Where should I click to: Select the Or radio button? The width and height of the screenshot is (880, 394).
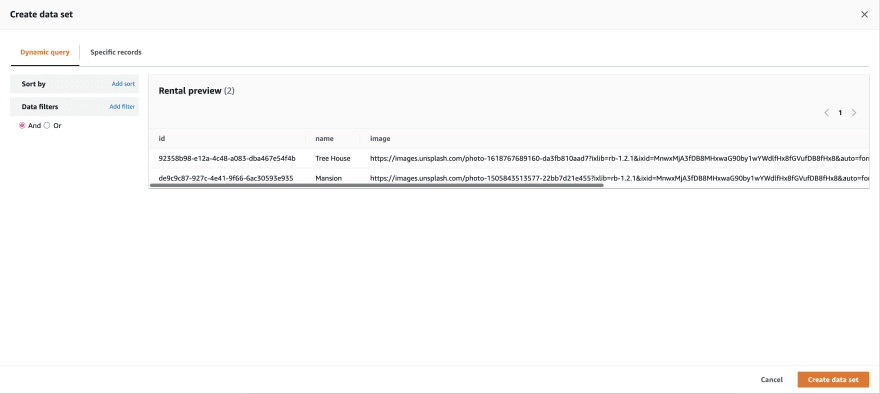(47, 126)
